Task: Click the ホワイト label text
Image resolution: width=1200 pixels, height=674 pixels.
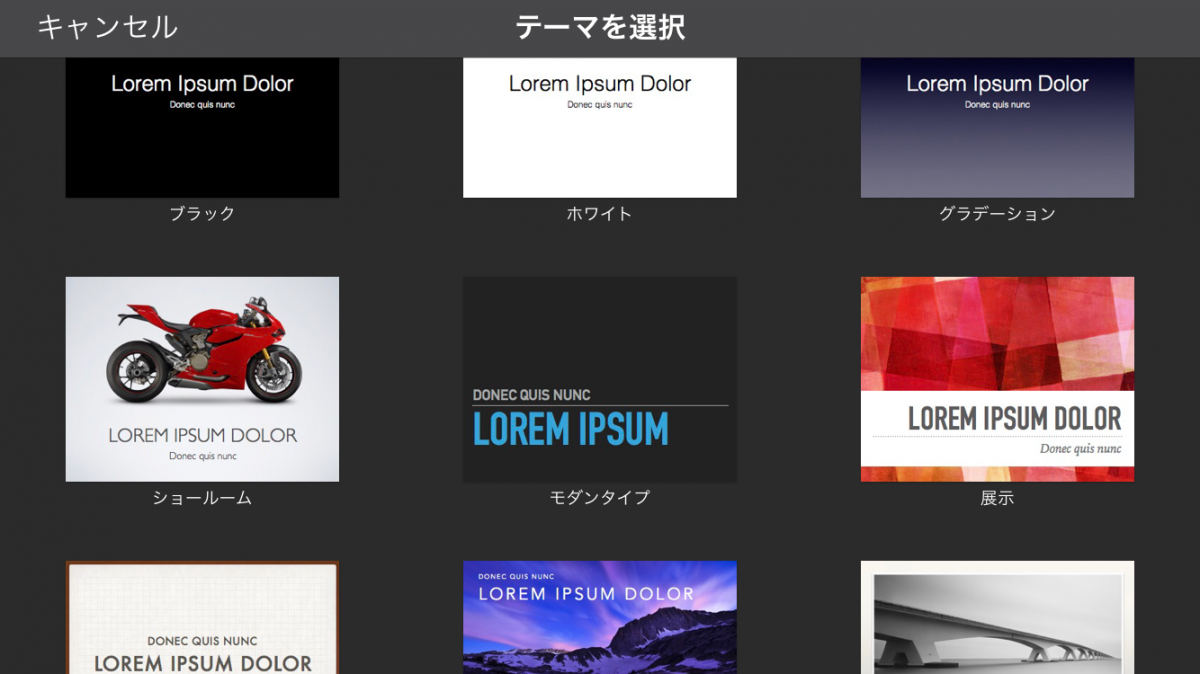Action: point(600,213)
